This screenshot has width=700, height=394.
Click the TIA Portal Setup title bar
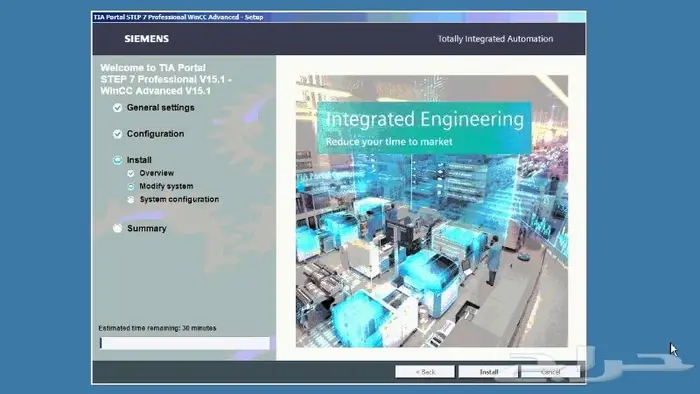(x=338, y=17)
